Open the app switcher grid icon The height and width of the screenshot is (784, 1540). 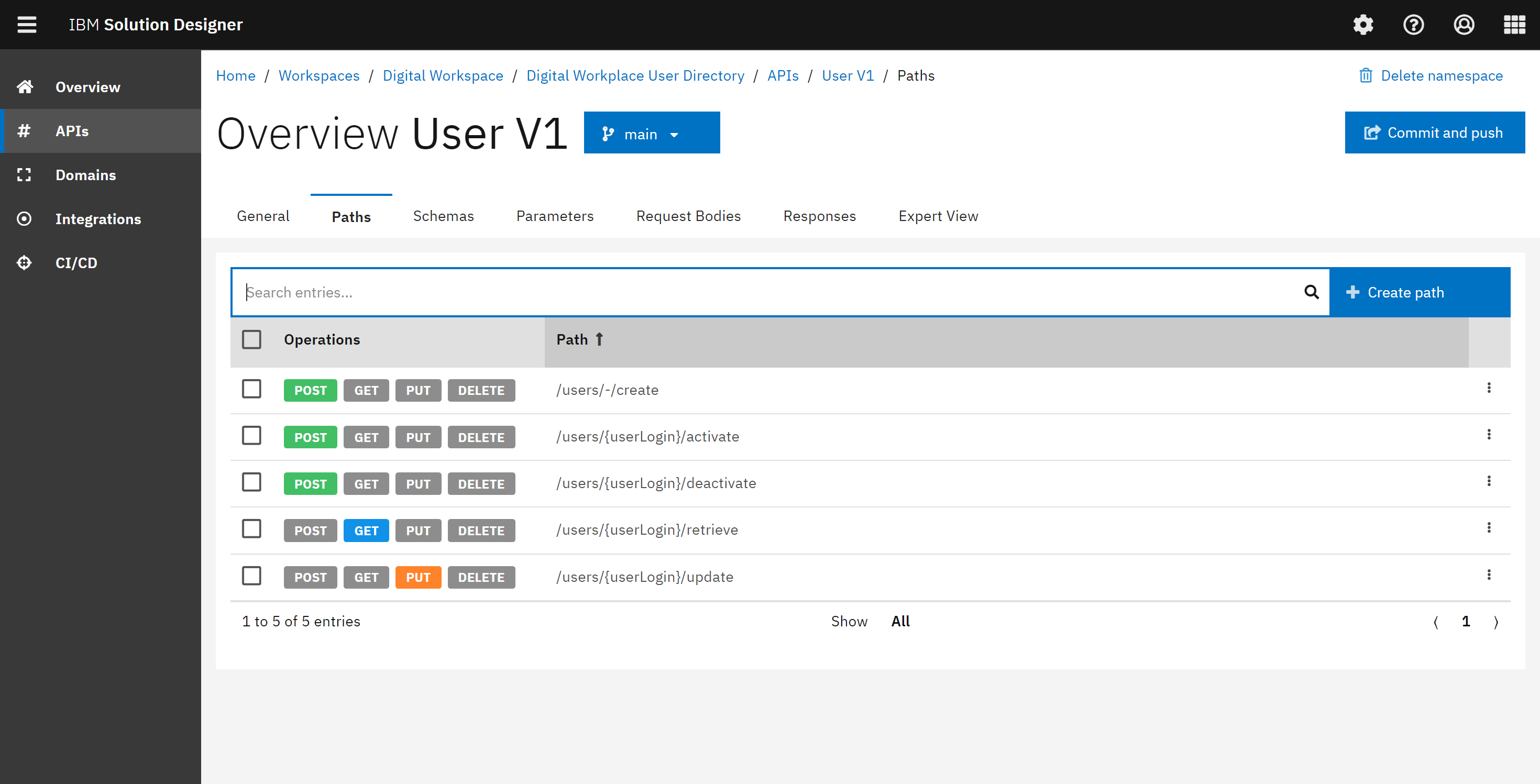click(1514, 25)
